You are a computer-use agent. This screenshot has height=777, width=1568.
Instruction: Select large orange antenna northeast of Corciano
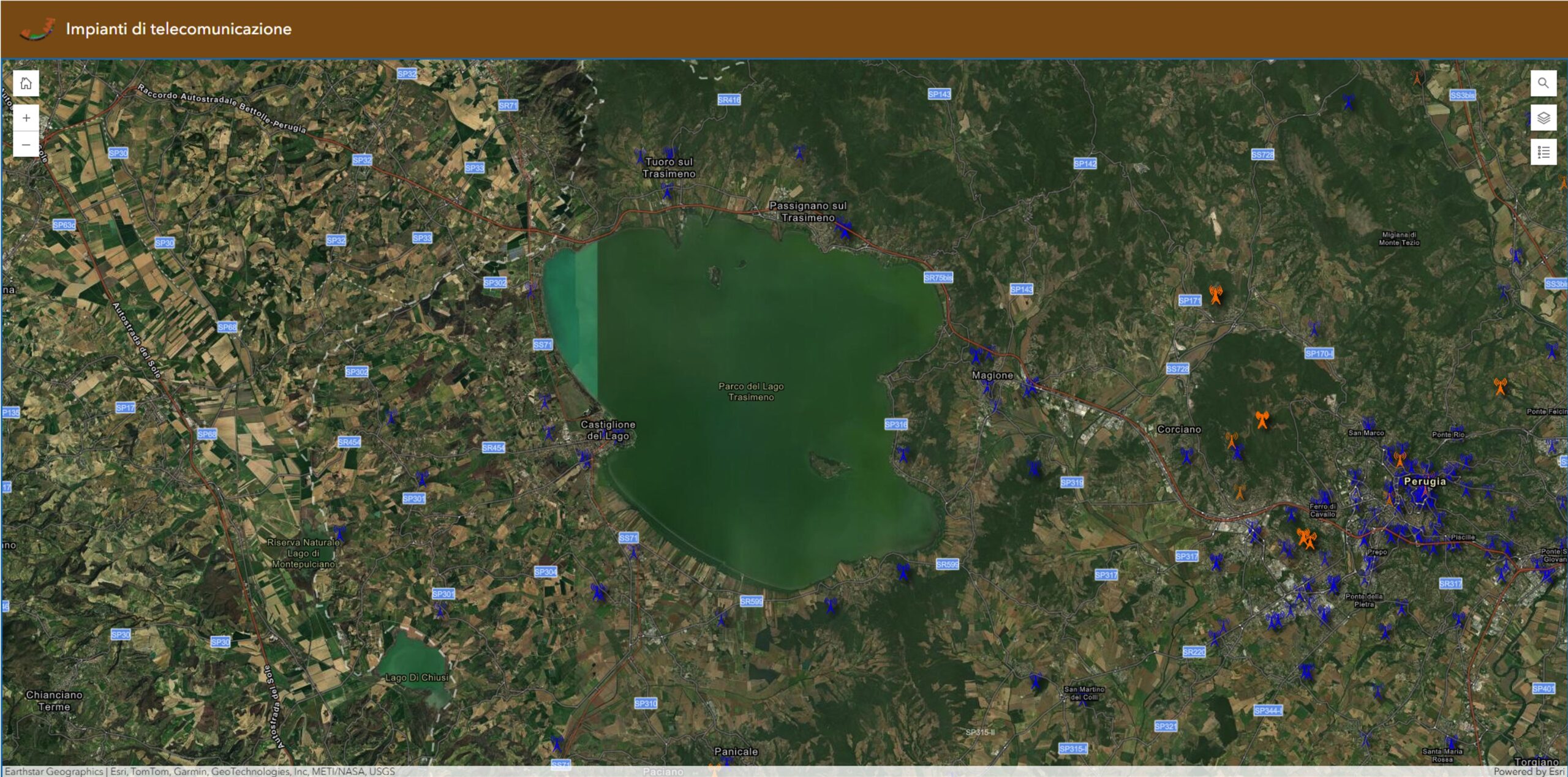coord(1262,420)
